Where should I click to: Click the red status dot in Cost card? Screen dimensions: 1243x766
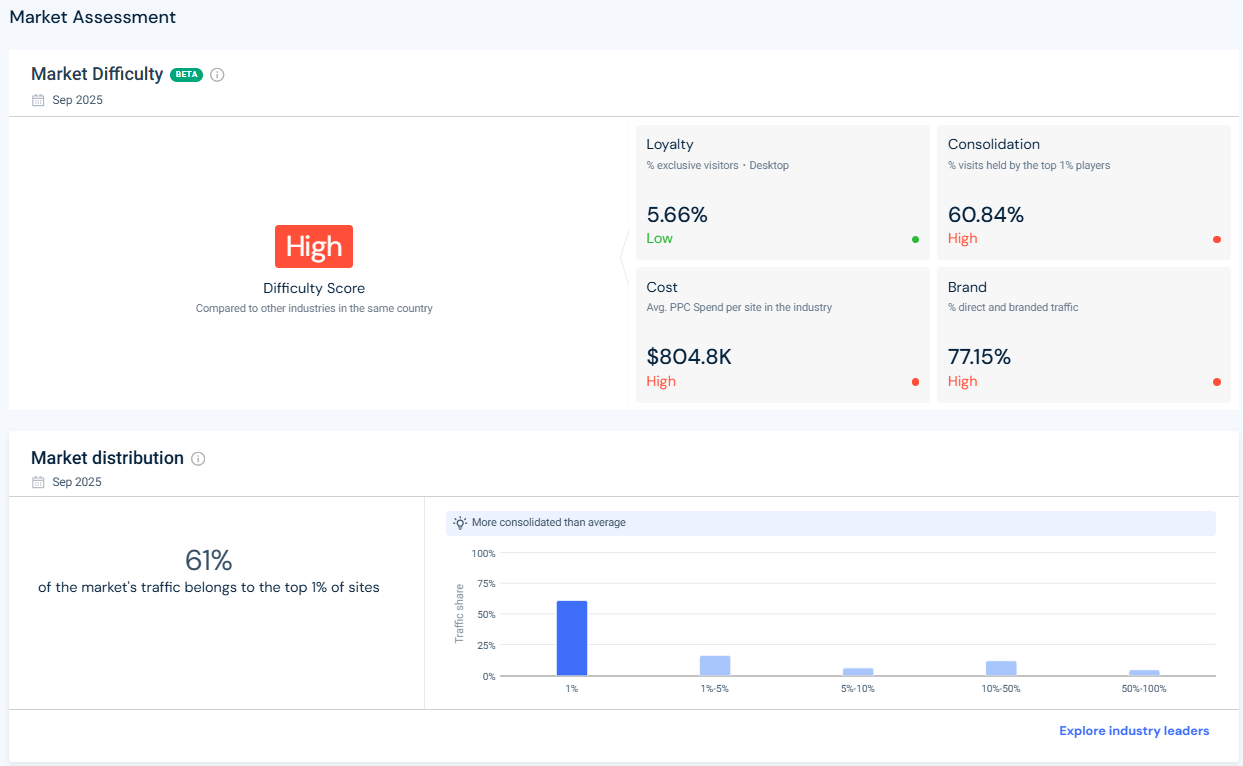tap(915, 382)
